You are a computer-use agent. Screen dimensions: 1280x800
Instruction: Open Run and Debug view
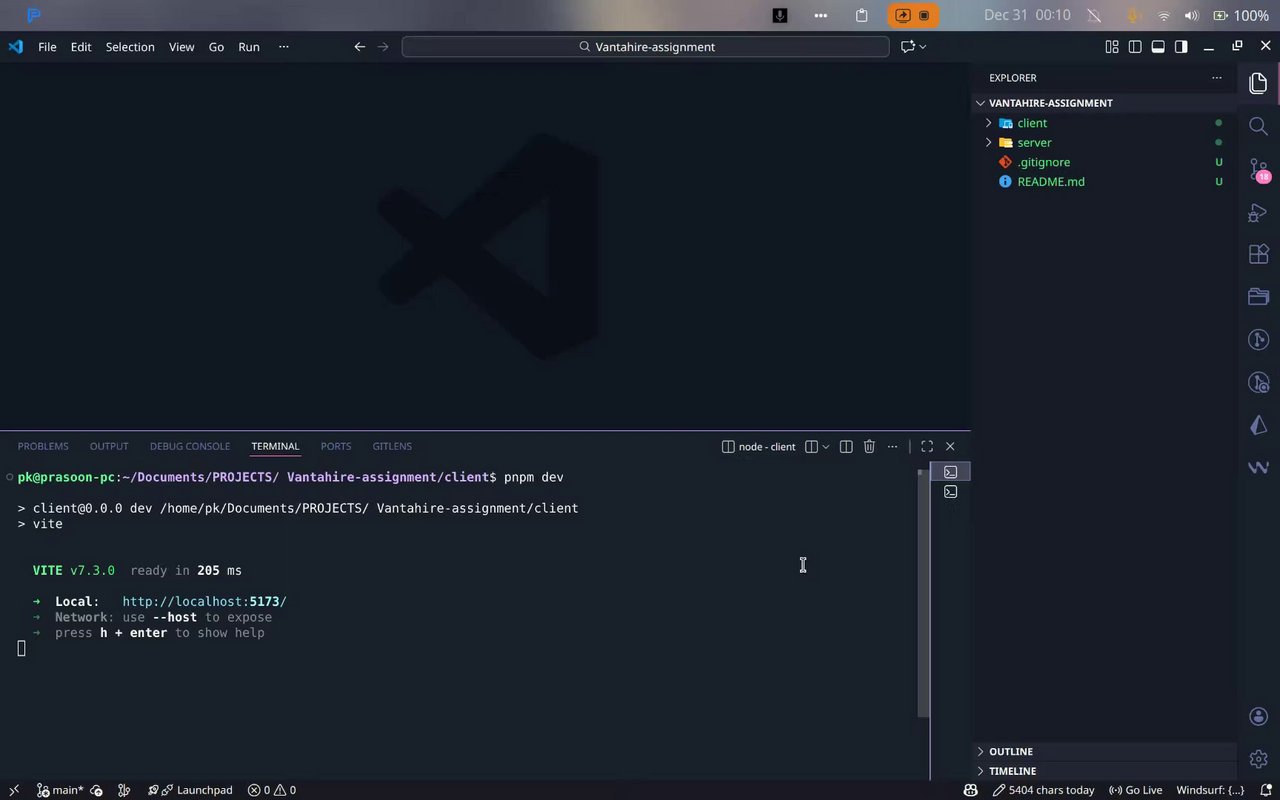tap(1258, 212)
